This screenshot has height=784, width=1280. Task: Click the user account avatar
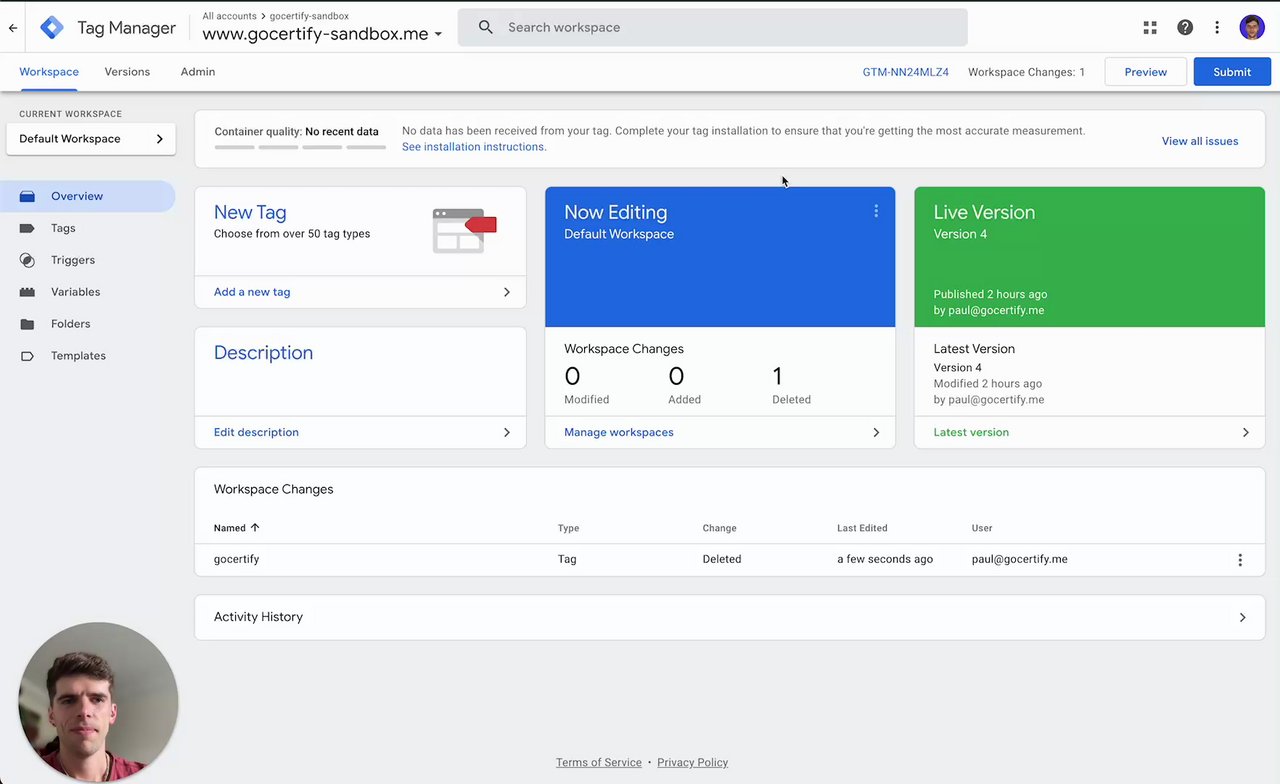(x=1252, y=28)
